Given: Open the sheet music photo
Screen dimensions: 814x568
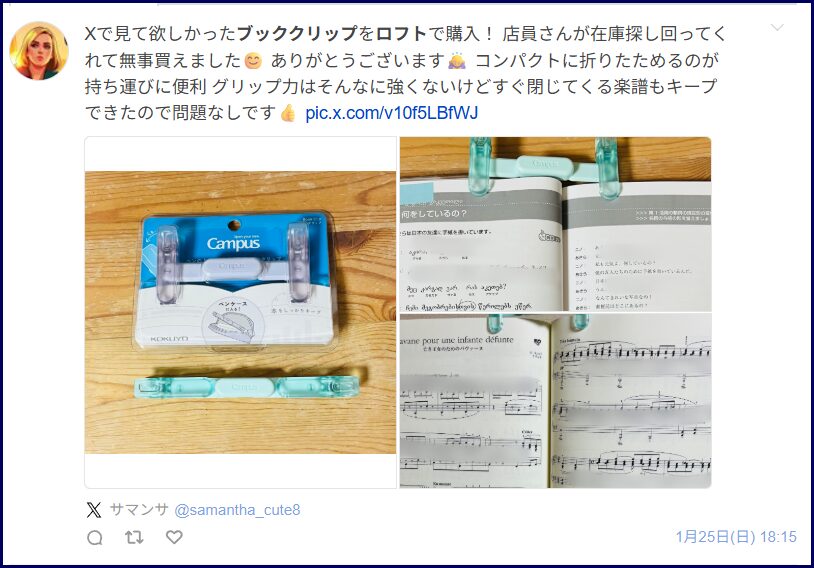Looking at the screenshot, I should [555, 401].
